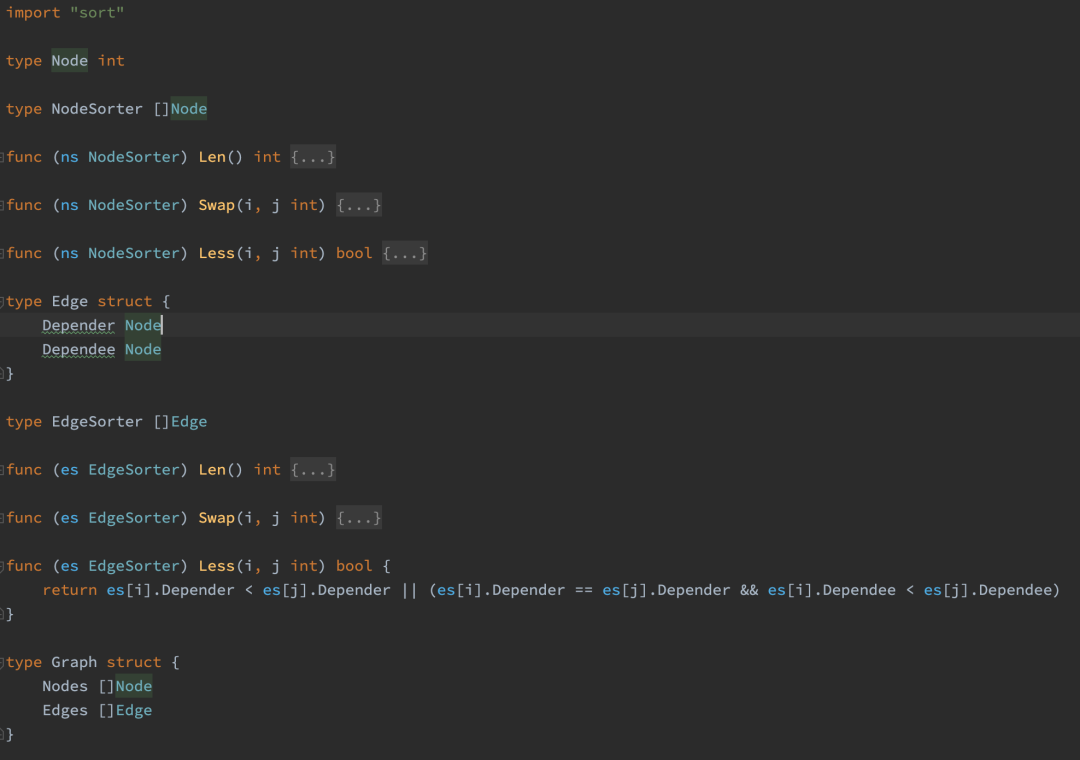Click the Node type in type Node int
Image resolution: width=1080 pixels, height=760 pixels.
(x=70, y=61)
